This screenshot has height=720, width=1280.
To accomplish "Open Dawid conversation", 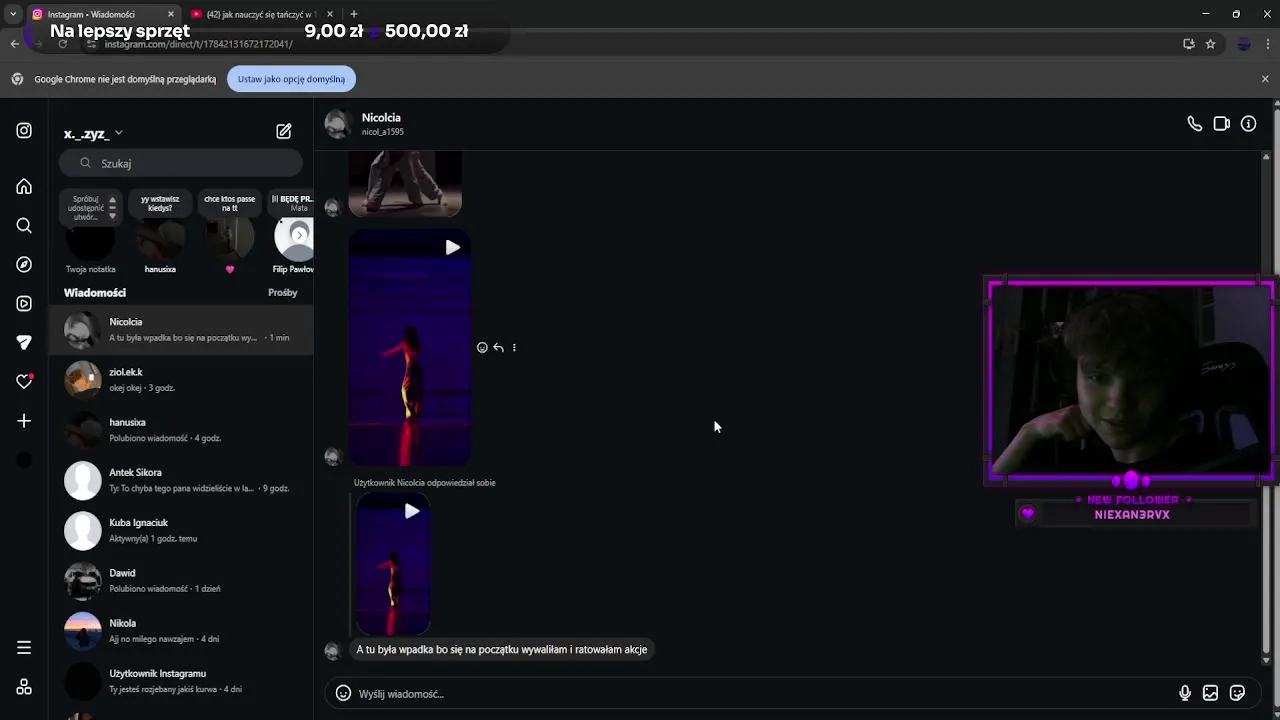I will (182, 580).
